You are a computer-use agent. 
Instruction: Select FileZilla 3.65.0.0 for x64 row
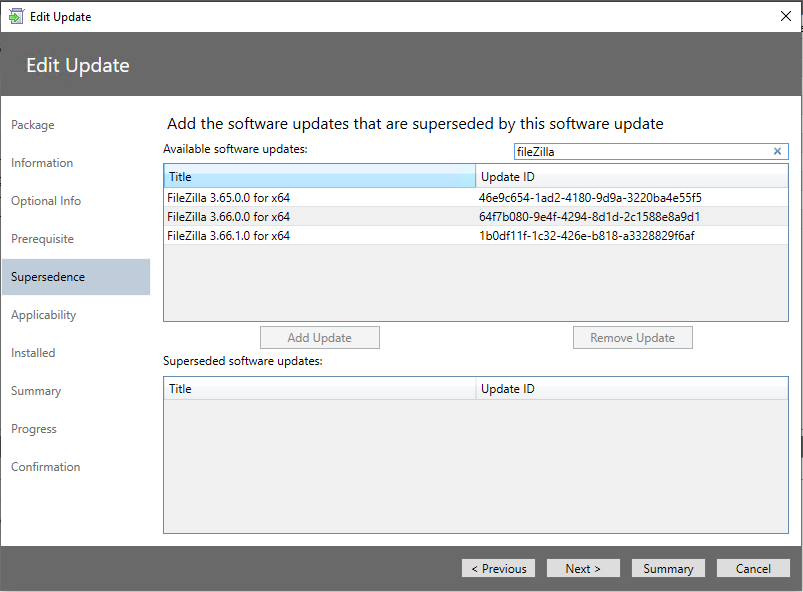point(476,198)
